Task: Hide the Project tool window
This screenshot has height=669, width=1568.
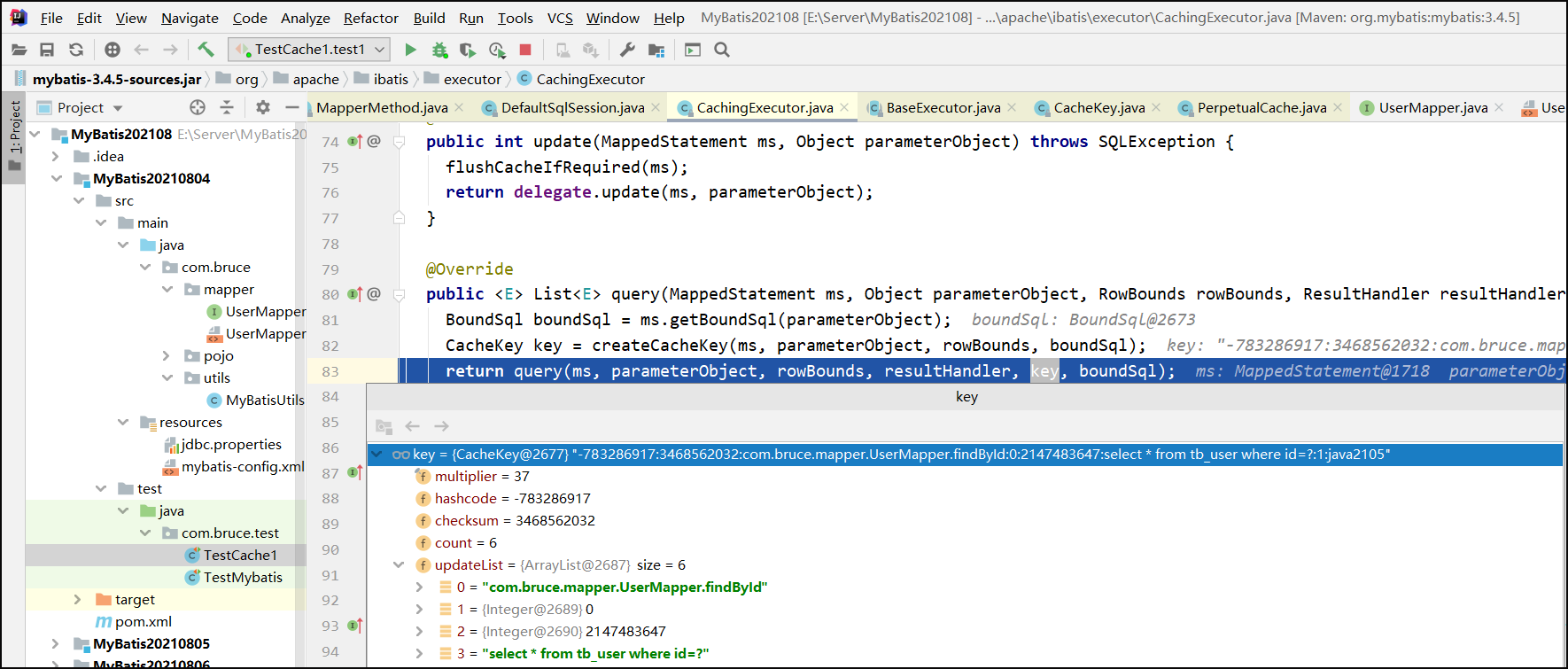Action: tap(291, 107)
